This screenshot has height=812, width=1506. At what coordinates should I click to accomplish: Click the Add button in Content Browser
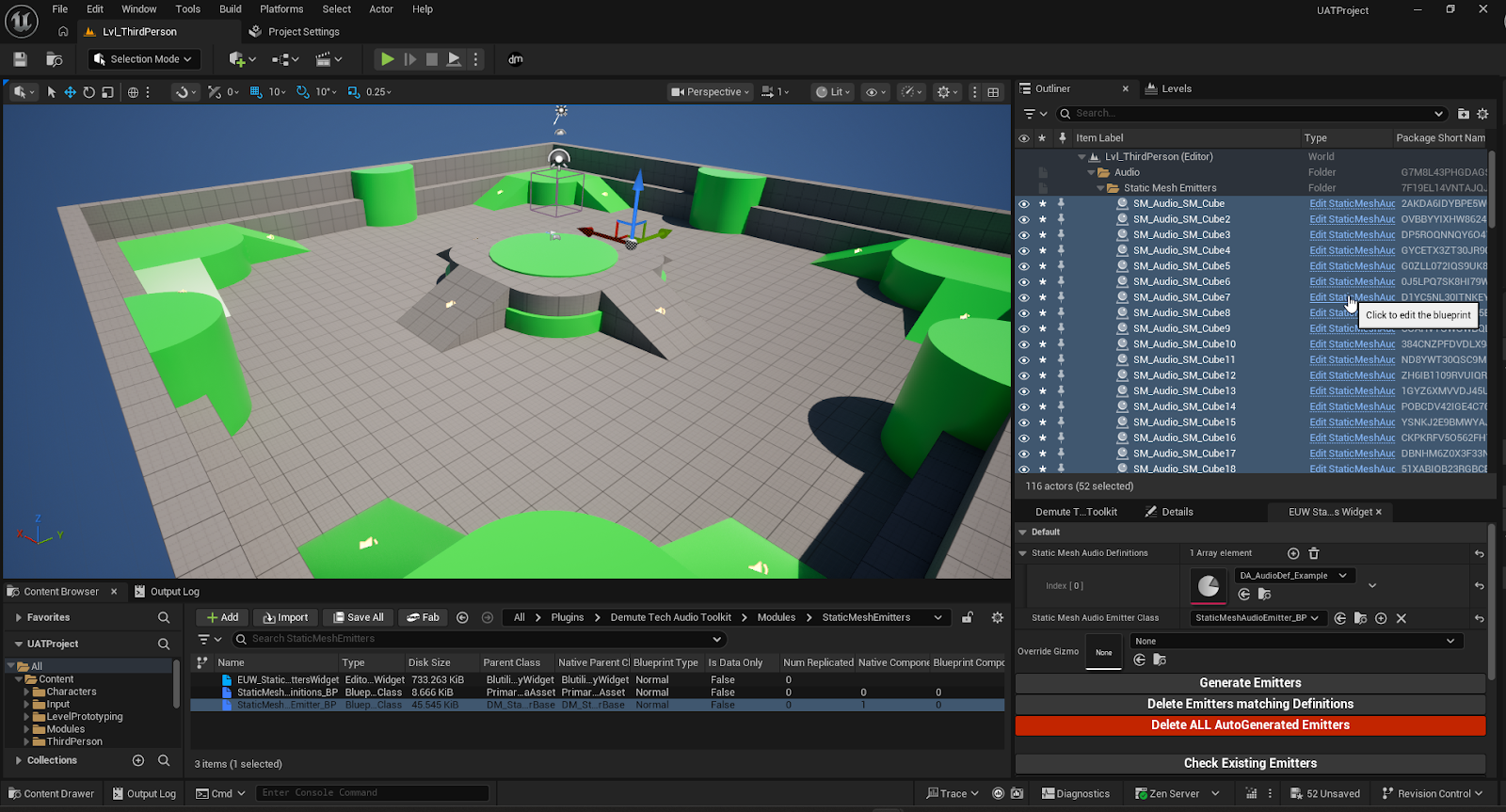click(222, 617)
